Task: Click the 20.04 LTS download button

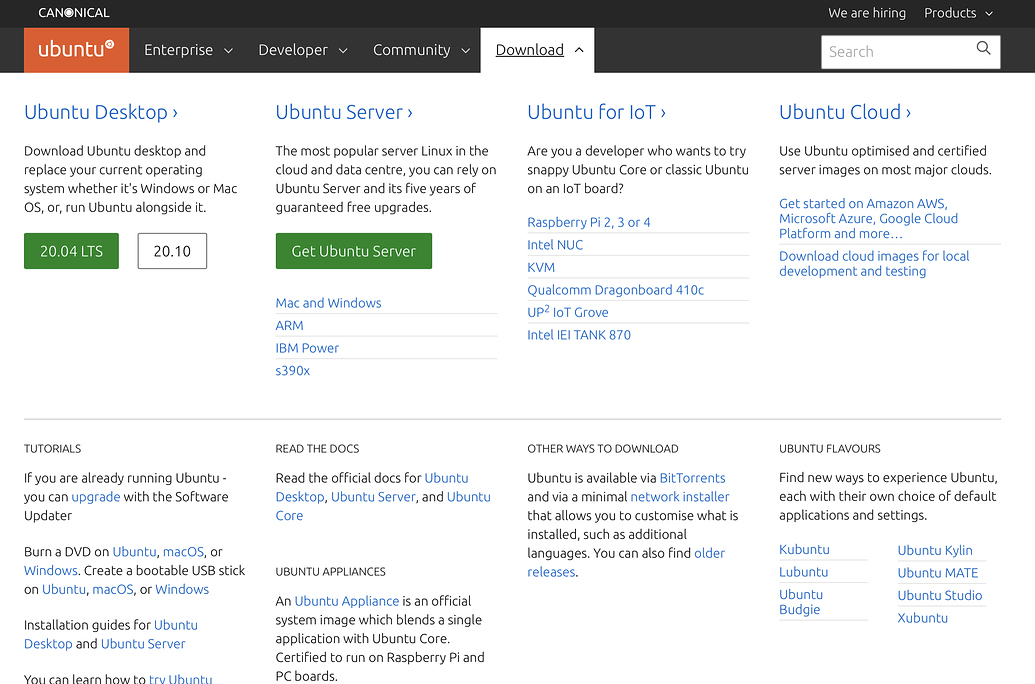Action: [71, 251]
